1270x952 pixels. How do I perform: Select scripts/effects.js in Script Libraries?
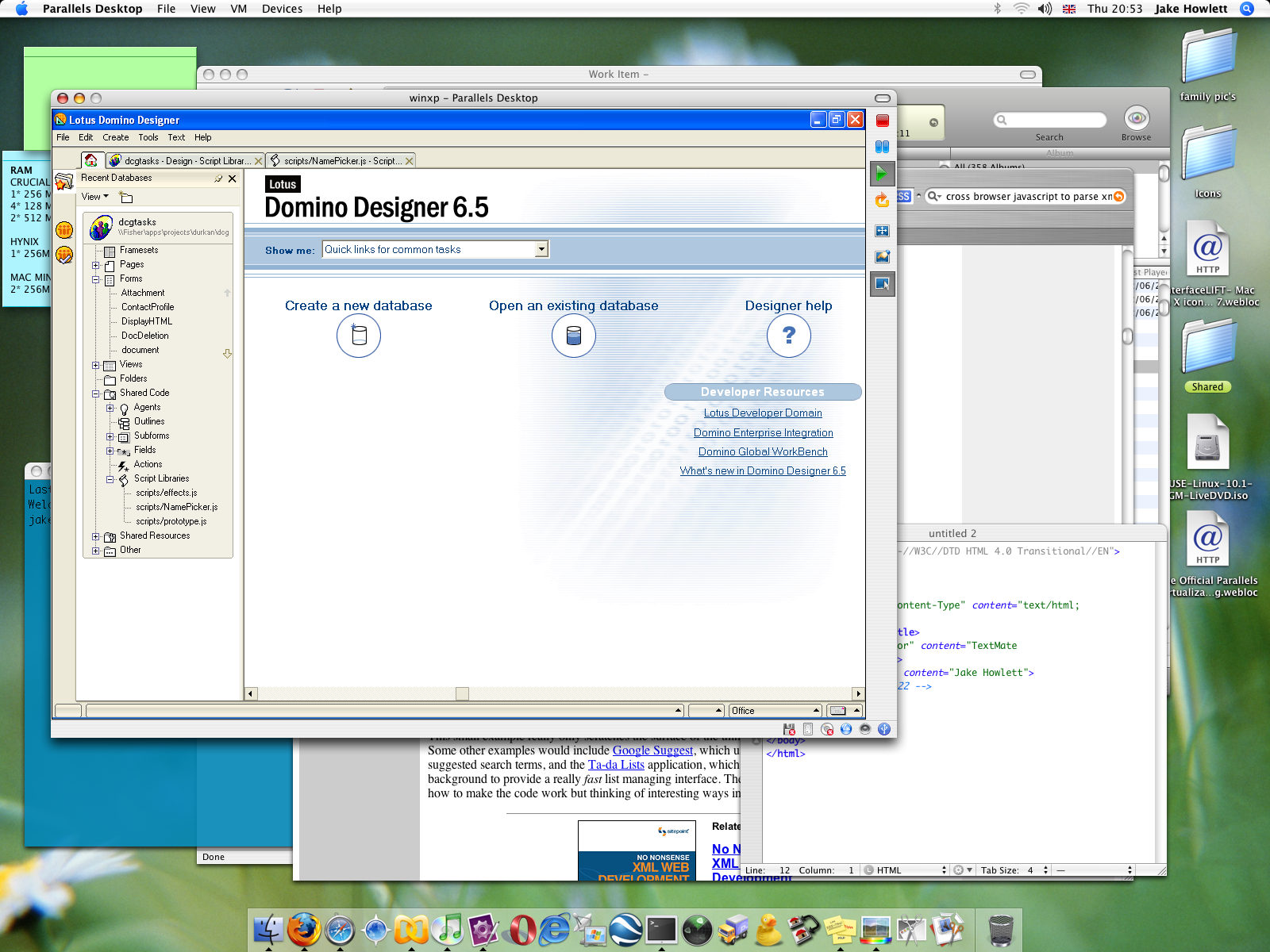tap(166, 493)
